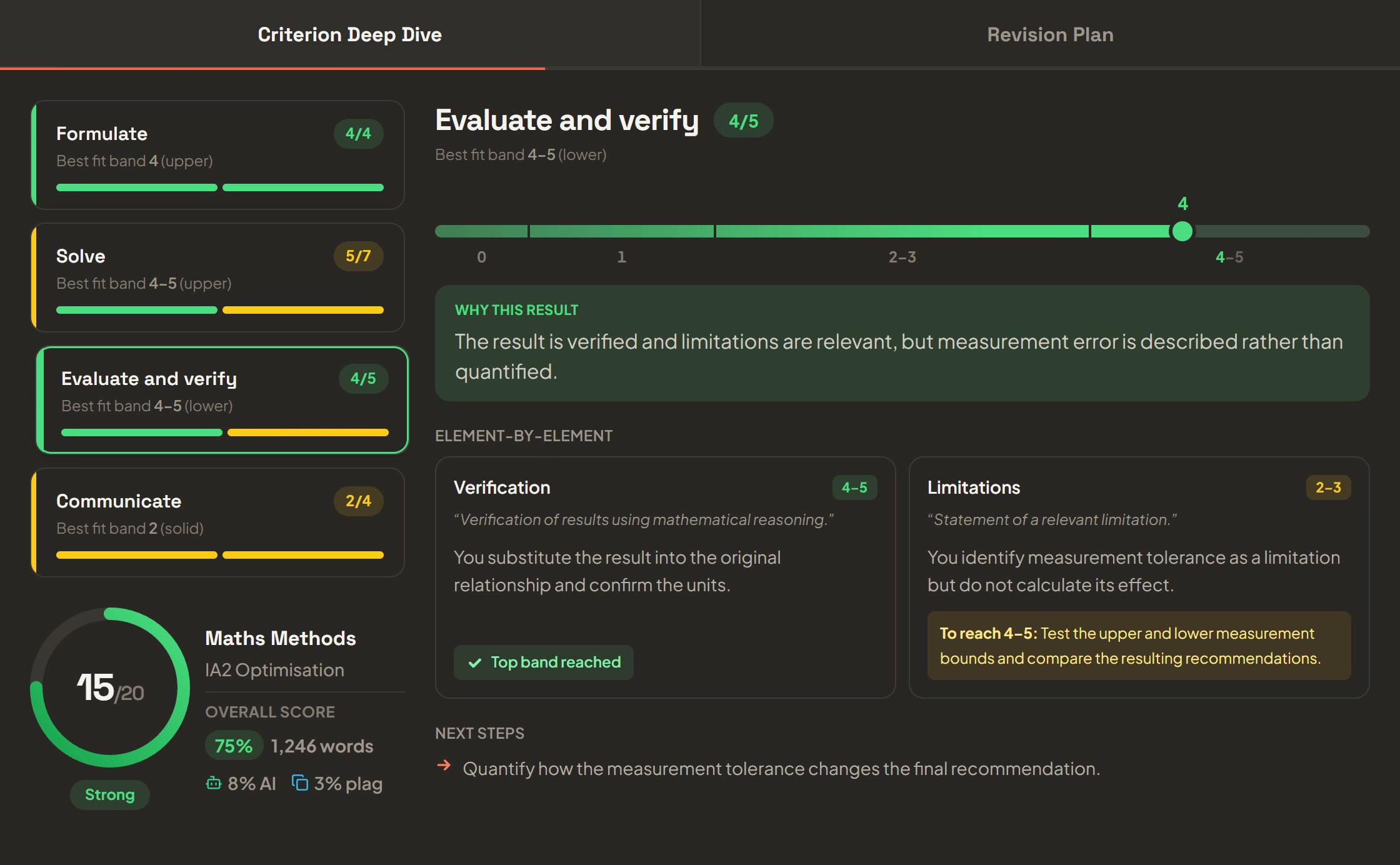Image resolution: width=1400 pixels, height=865 pixels.
Task: Select the Communicate criterion card
Action: click(218, 522)
